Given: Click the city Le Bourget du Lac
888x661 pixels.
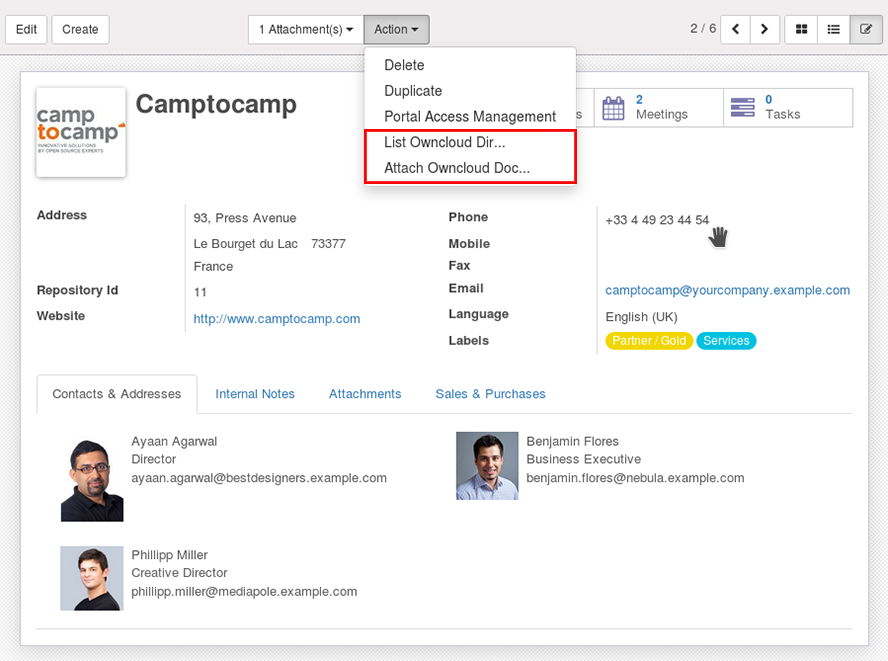Looking at the screenshot, I should [246, 244].
